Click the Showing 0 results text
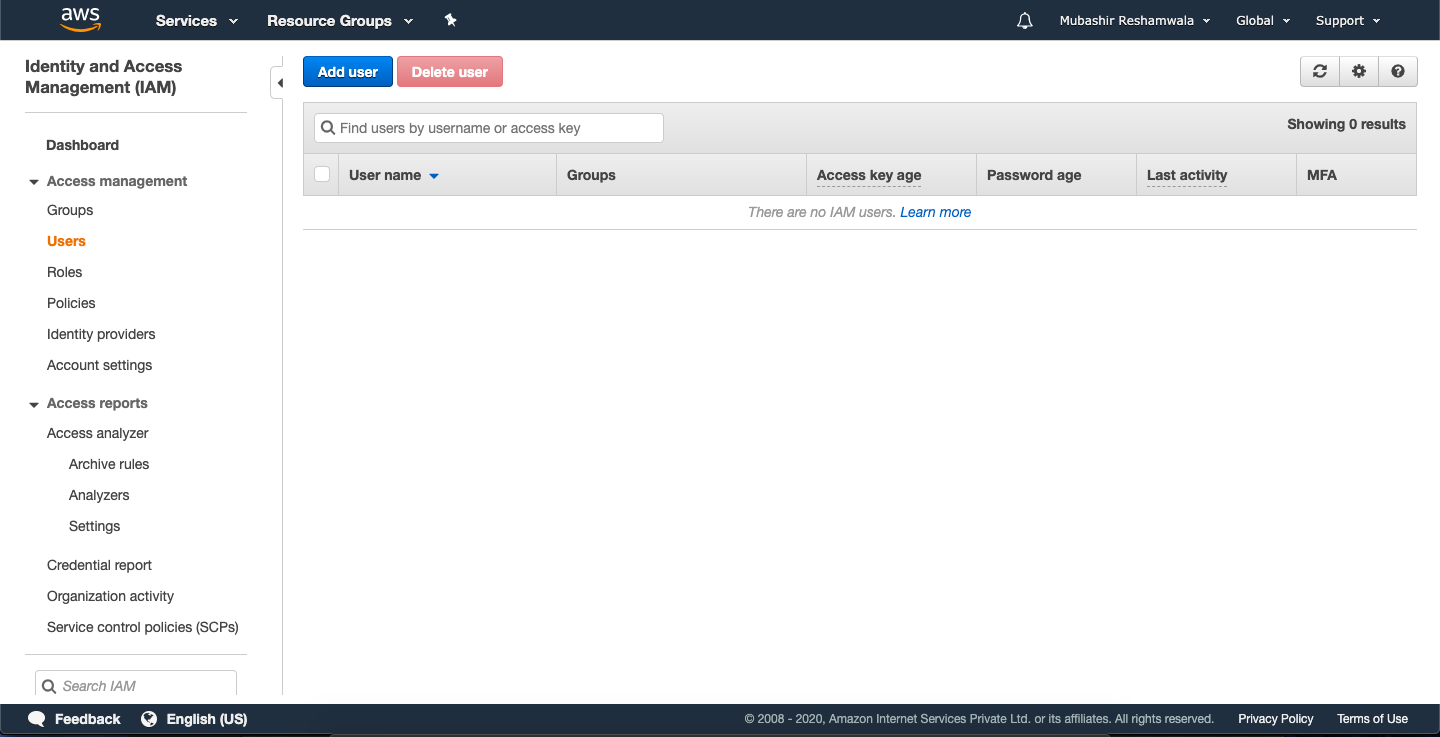1440x737 pixels. click(1346, 124)
